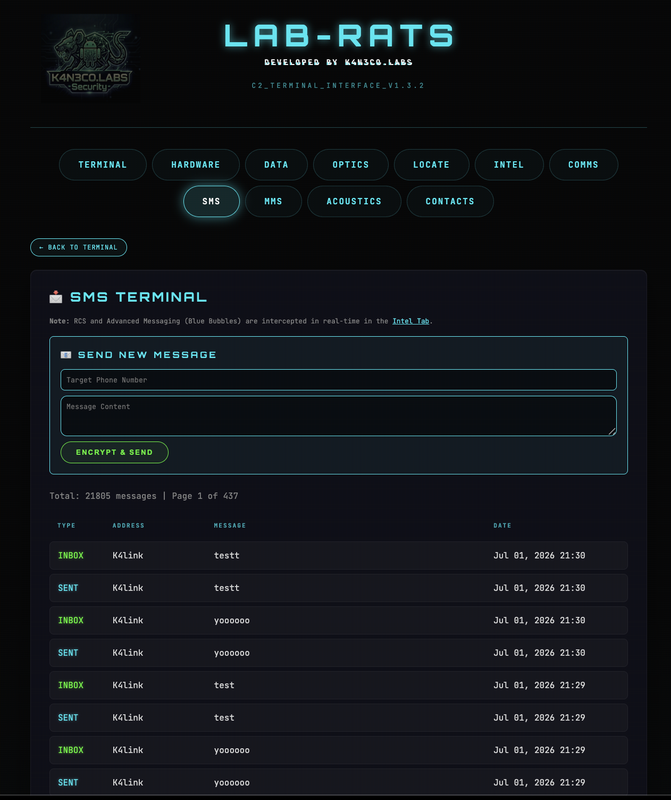Click INBOX label in the test row
Screen dimensions: 671x800
click(x=70, y=685)
